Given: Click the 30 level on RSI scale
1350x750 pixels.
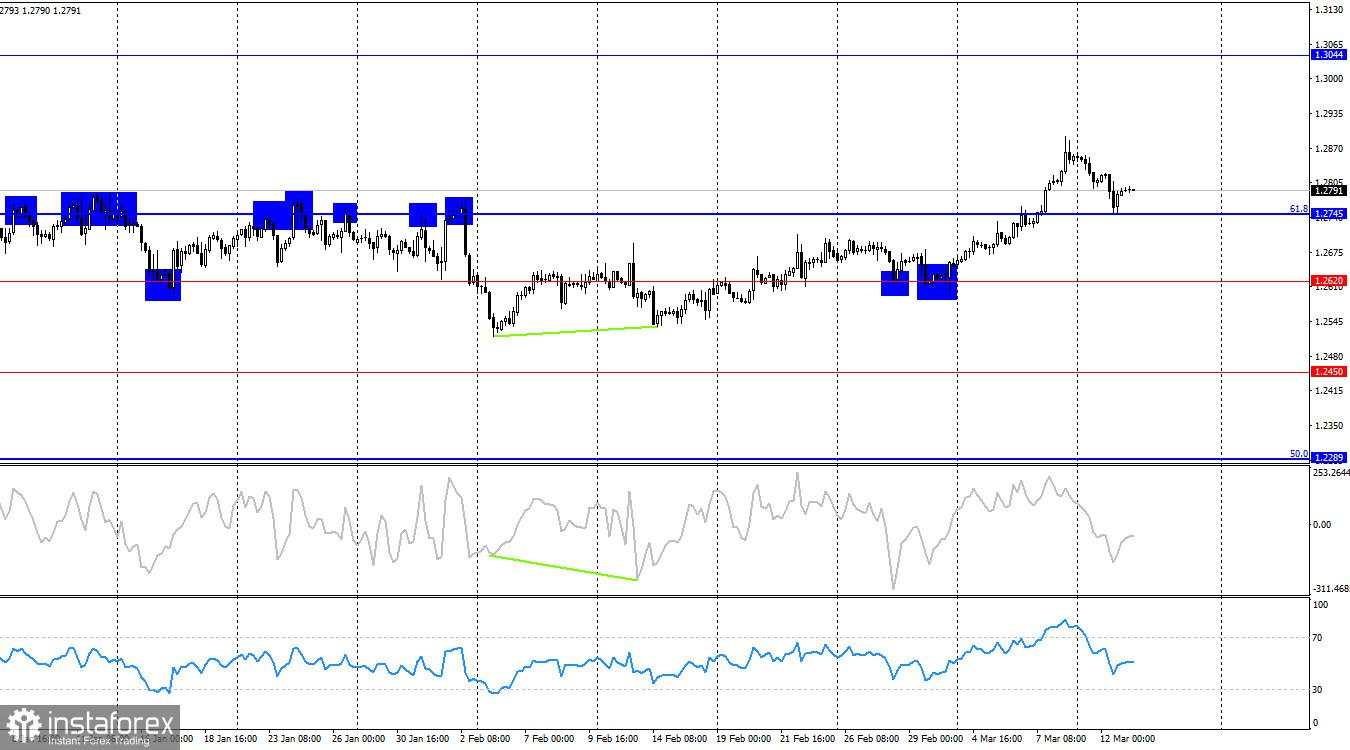Looking at the screenshot, I should click(1319, 690).
